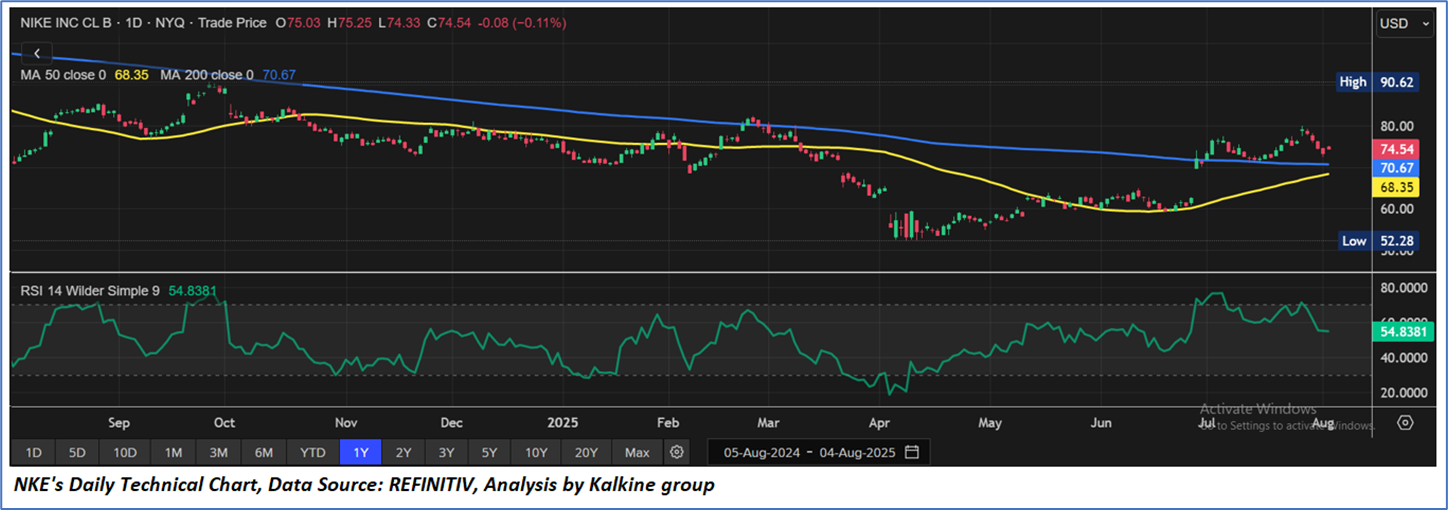
Task: Click the 70.67 blue MA axis tag
Action: (1396, 167)
